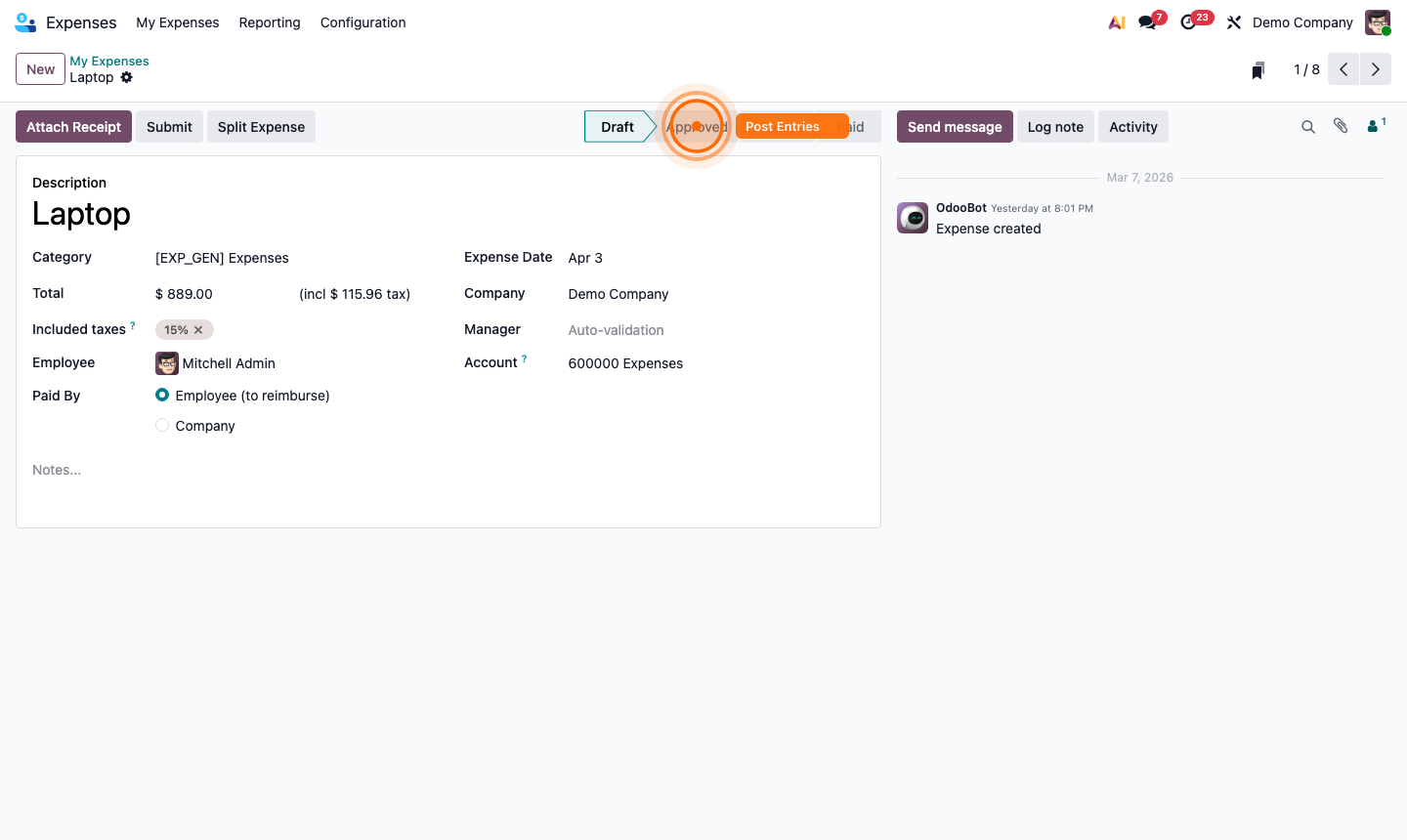Select Company as payer

pyautogui.click(x=162, y=425)
